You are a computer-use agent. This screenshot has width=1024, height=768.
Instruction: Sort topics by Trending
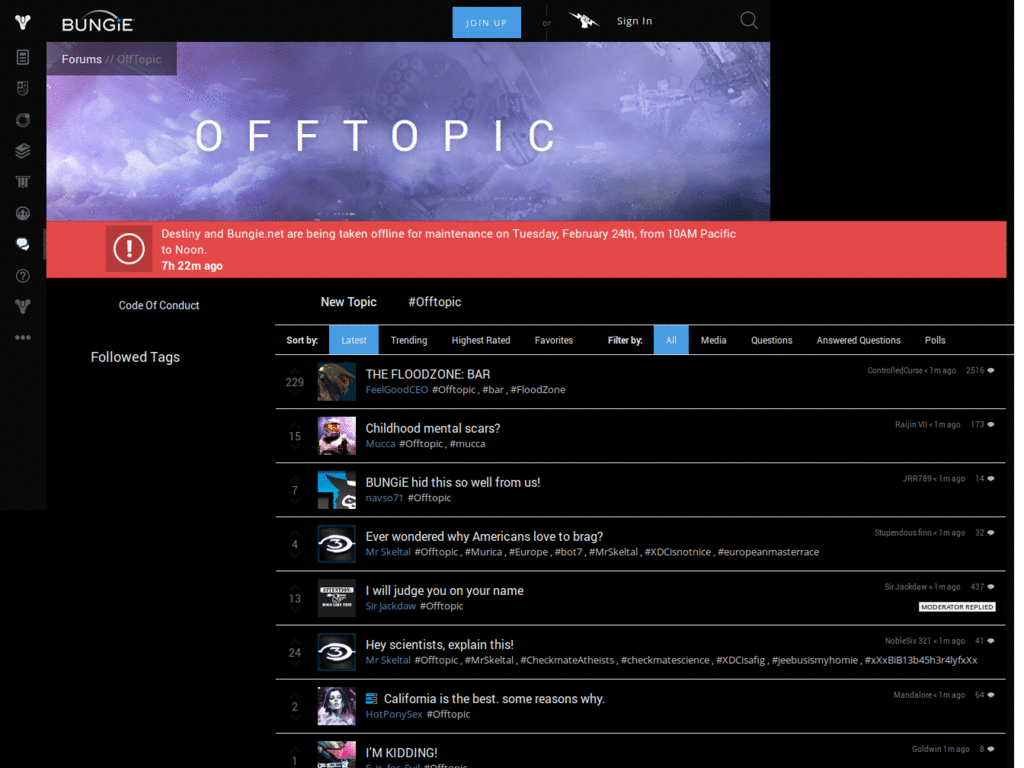point(409,340)
